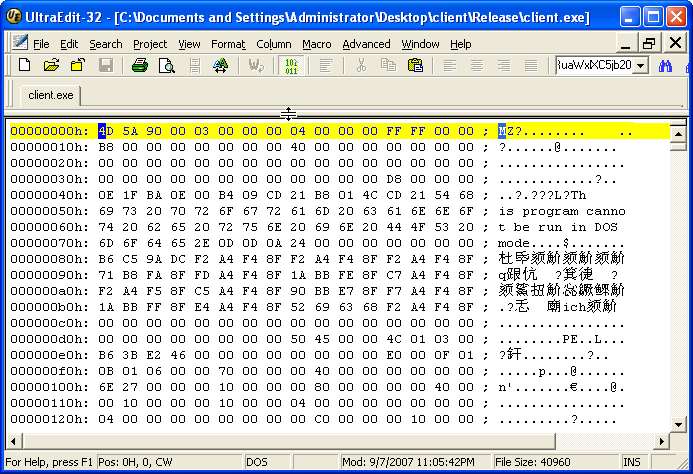Click the grayed Cut scissors icon
Viewport: 693px width, 474px height.
point(361,65)
